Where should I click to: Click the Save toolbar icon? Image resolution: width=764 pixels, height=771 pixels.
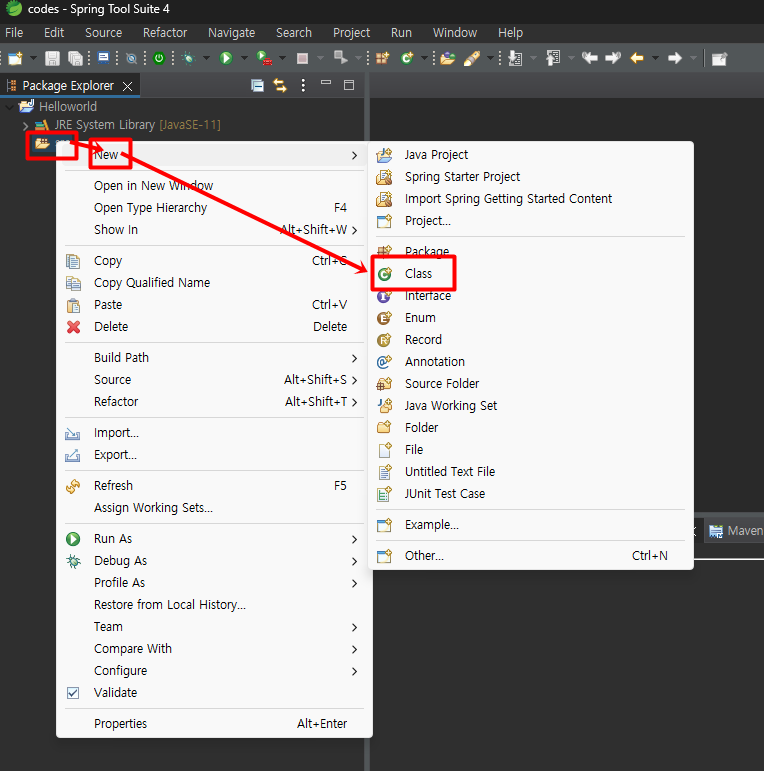point(52,59)
